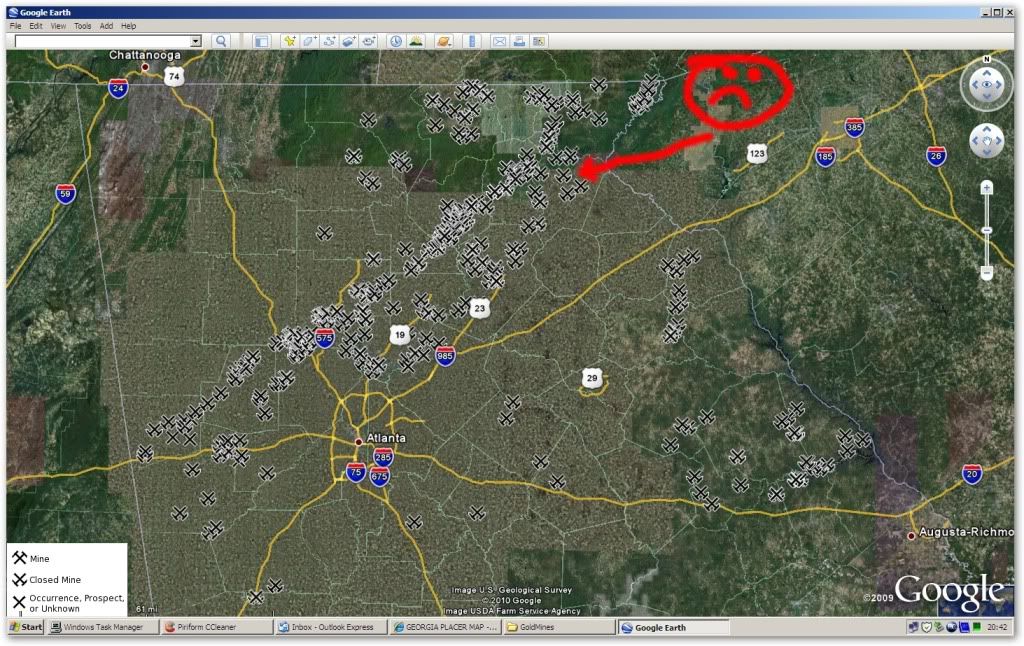Show the ruler tool

coord(472,41)
